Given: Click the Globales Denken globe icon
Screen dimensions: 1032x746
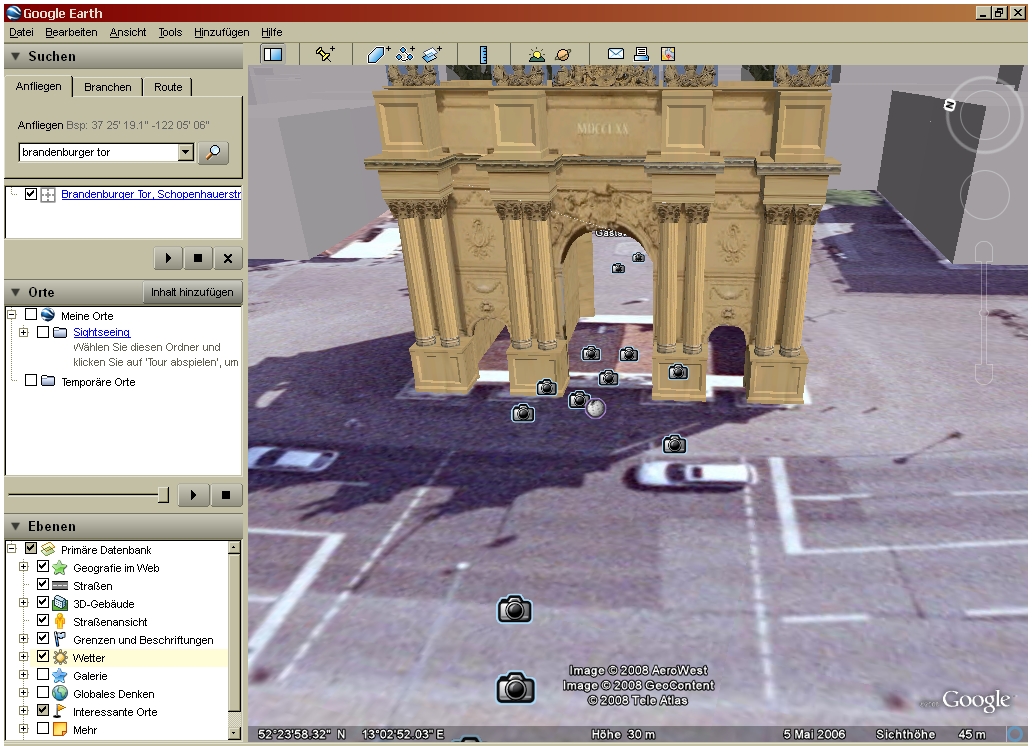Looking at the screenshot, I should (60, 693).
